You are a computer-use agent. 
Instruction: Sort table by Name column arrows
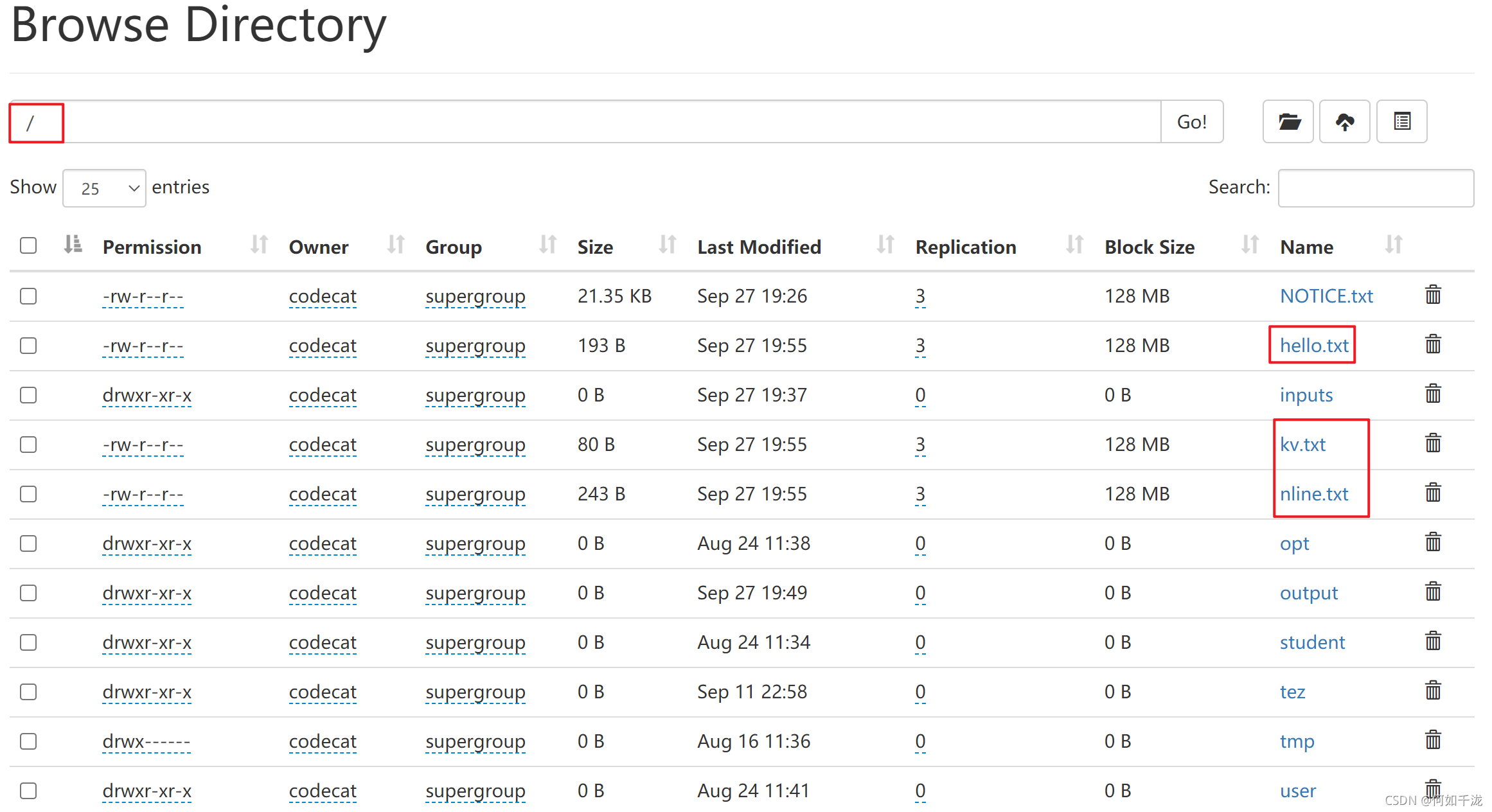pos(1394,245)
